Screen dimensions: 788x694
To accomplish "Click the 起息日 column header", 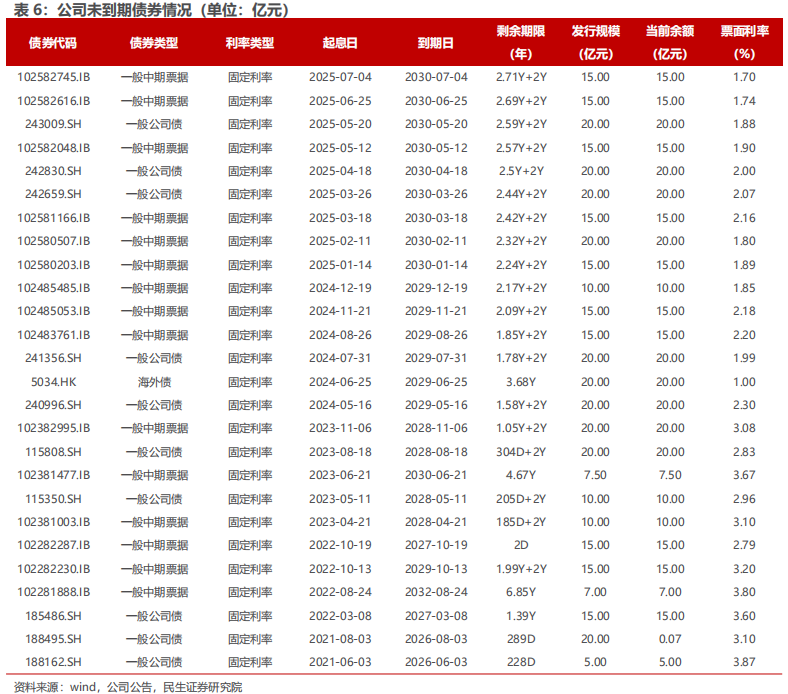I will 340,43.
